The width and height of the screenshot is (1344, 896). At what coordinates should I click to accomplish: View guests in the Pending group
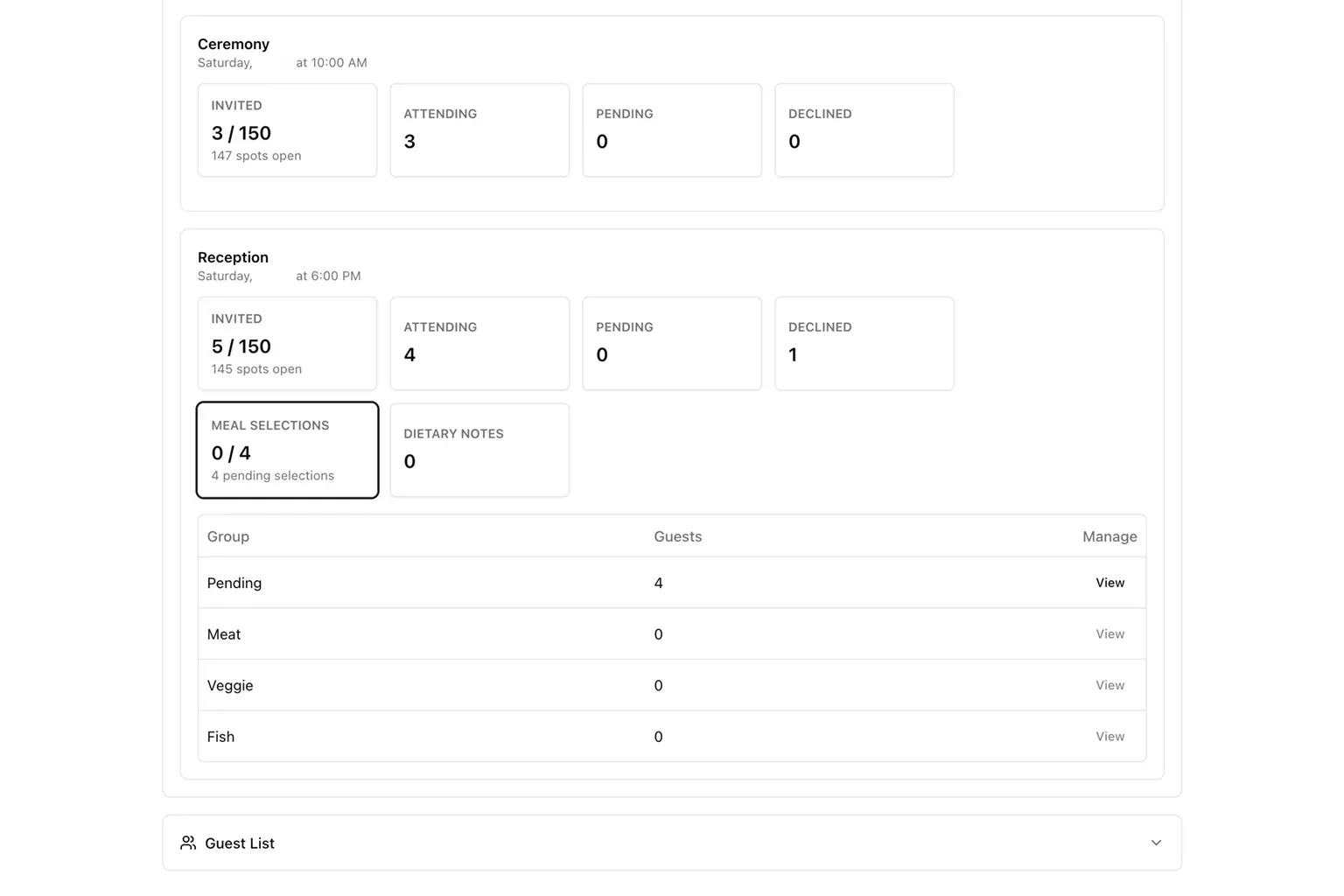pyautogui.click(x=1109, y=583)
